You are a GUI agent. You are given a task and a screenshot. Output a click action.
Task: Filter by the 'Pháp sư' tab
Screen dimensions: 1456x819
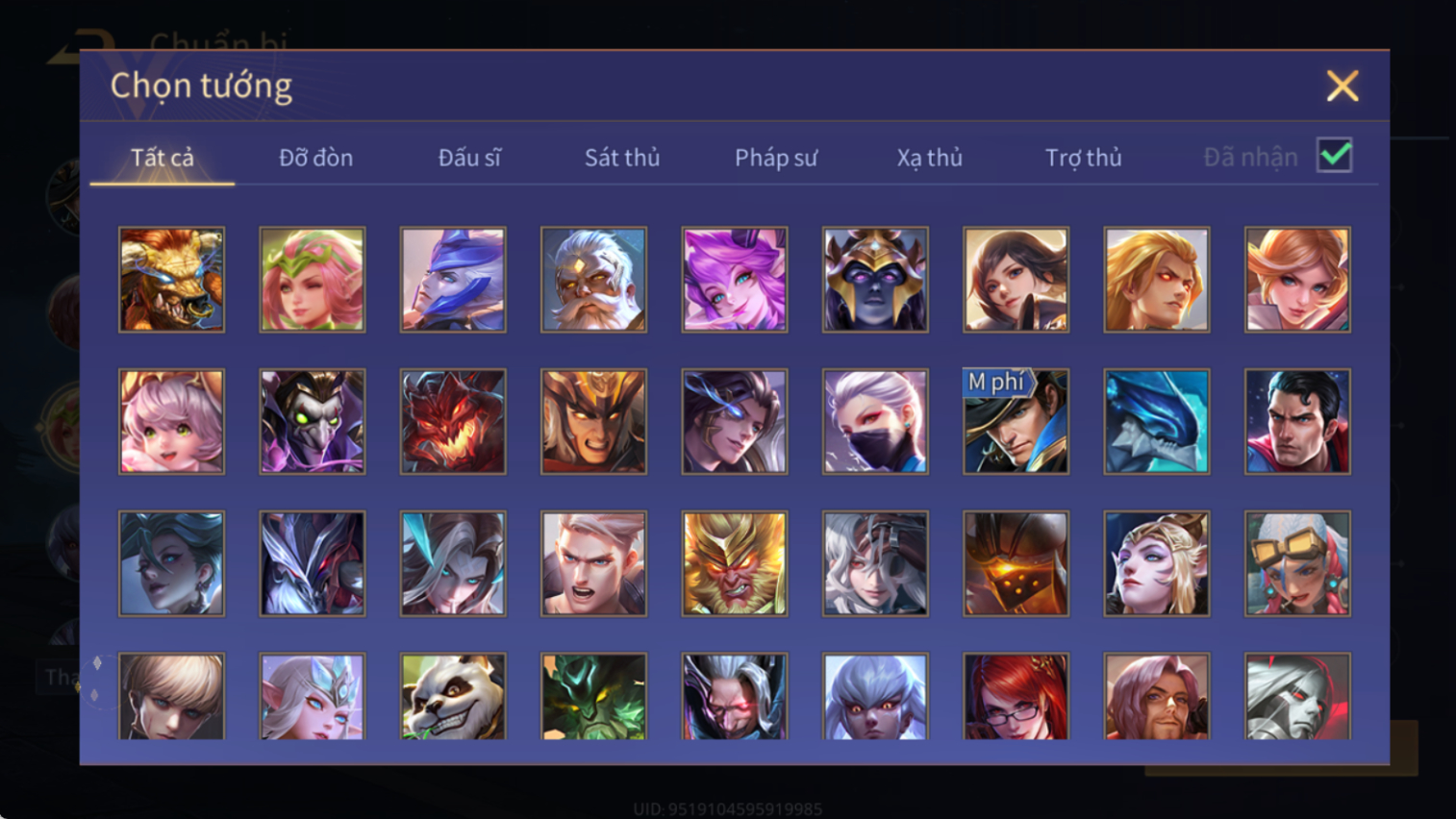pyautogui.click(x=776, y=158)
